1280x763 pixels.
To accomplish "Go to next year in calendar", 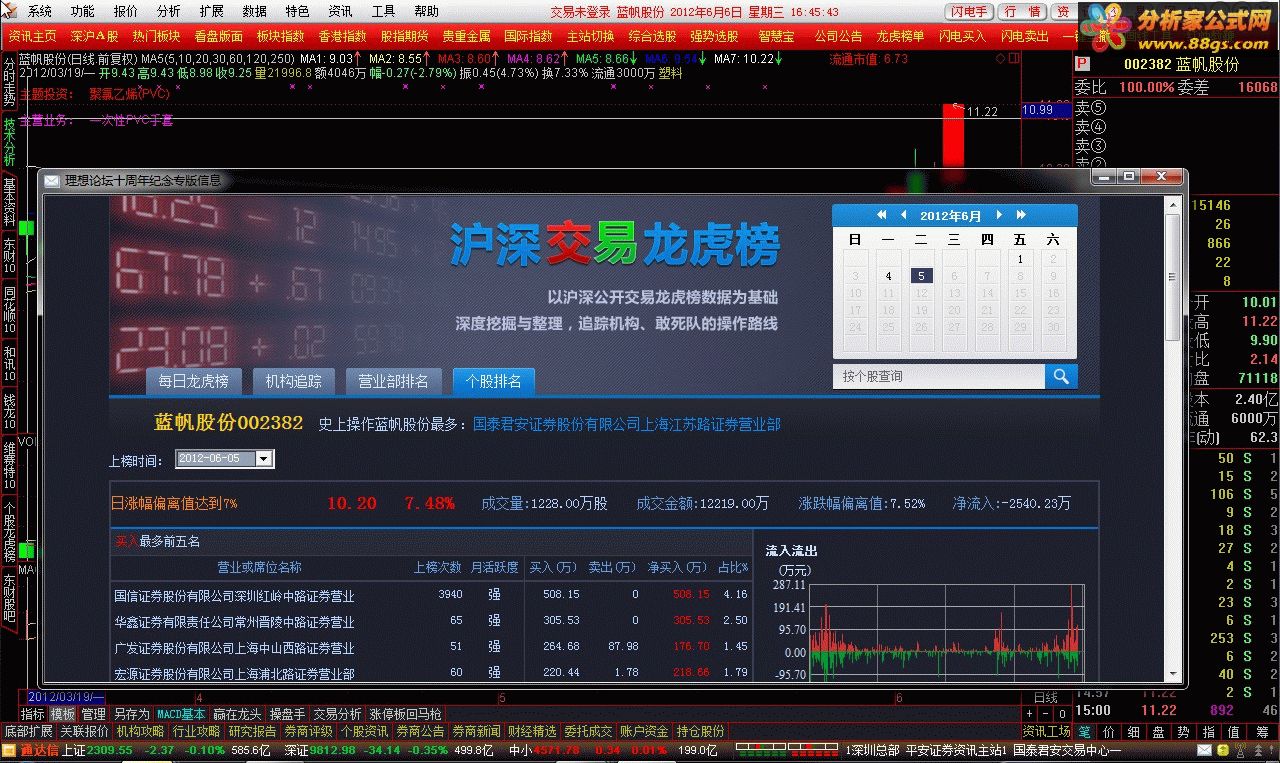I will coord(1021,215).
